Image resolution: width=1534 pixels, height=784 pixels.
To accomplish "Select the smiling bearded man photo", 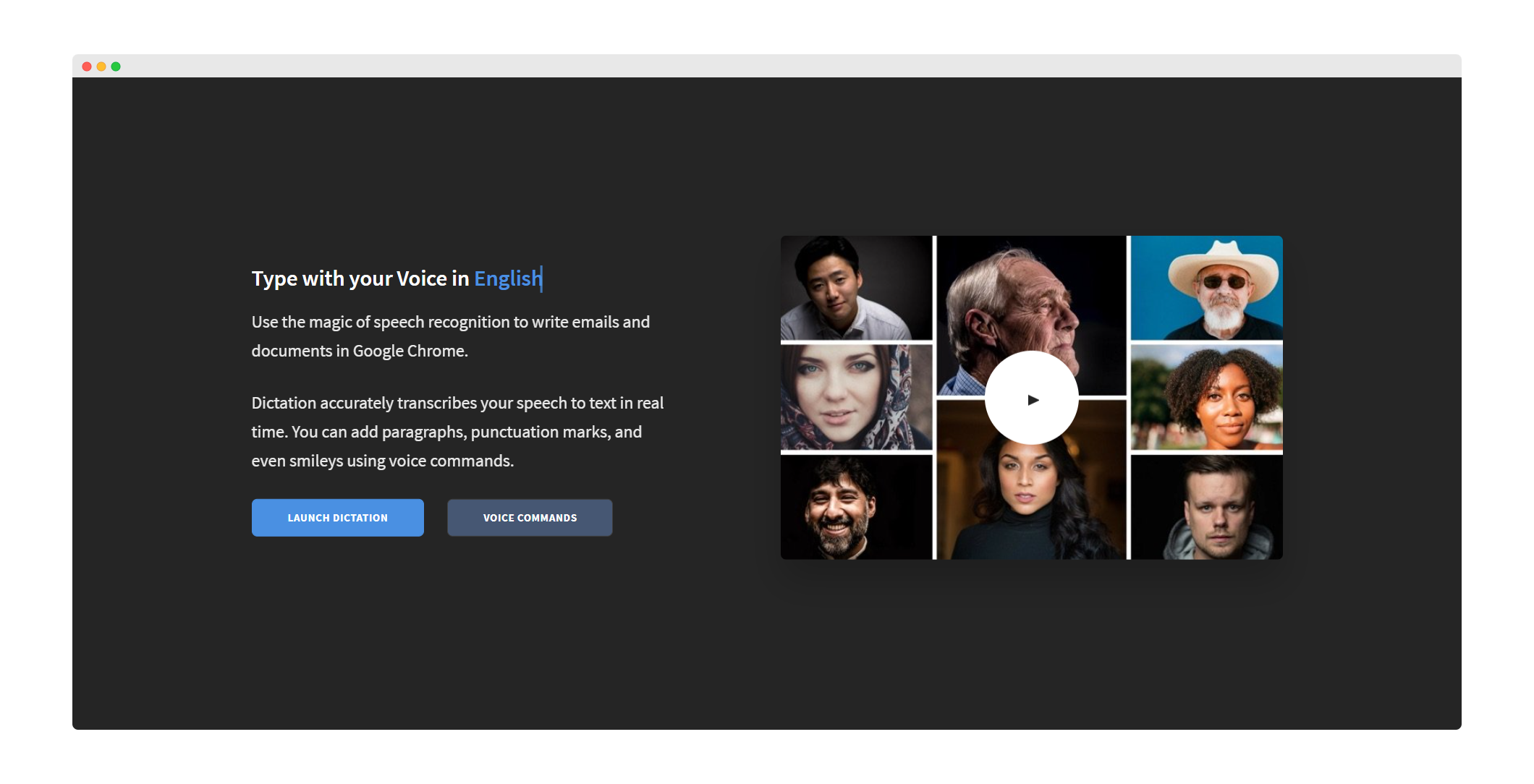I will [x=855, y=507].
